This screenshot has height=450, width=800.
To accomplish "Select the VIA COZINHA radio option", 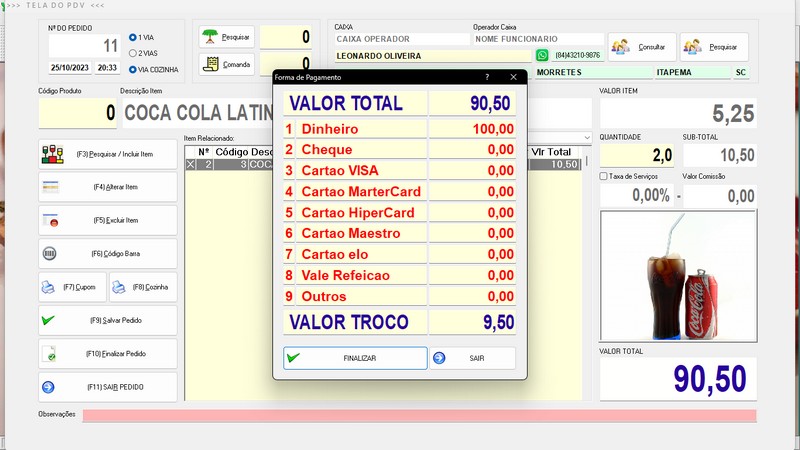I will (x=133, y=69).
